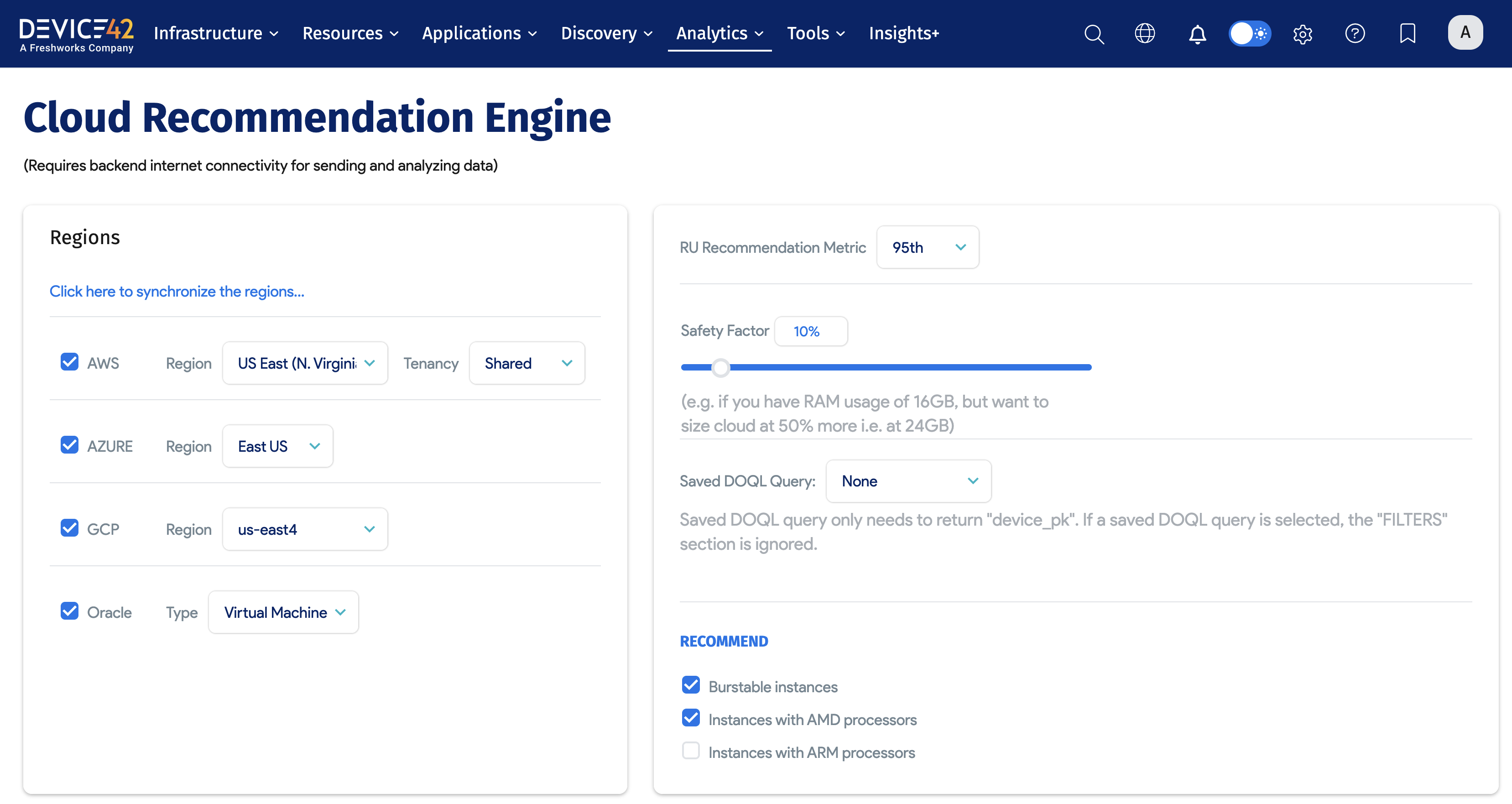
Task: Open settings gear icon
Action: [x=1303, y=33]
